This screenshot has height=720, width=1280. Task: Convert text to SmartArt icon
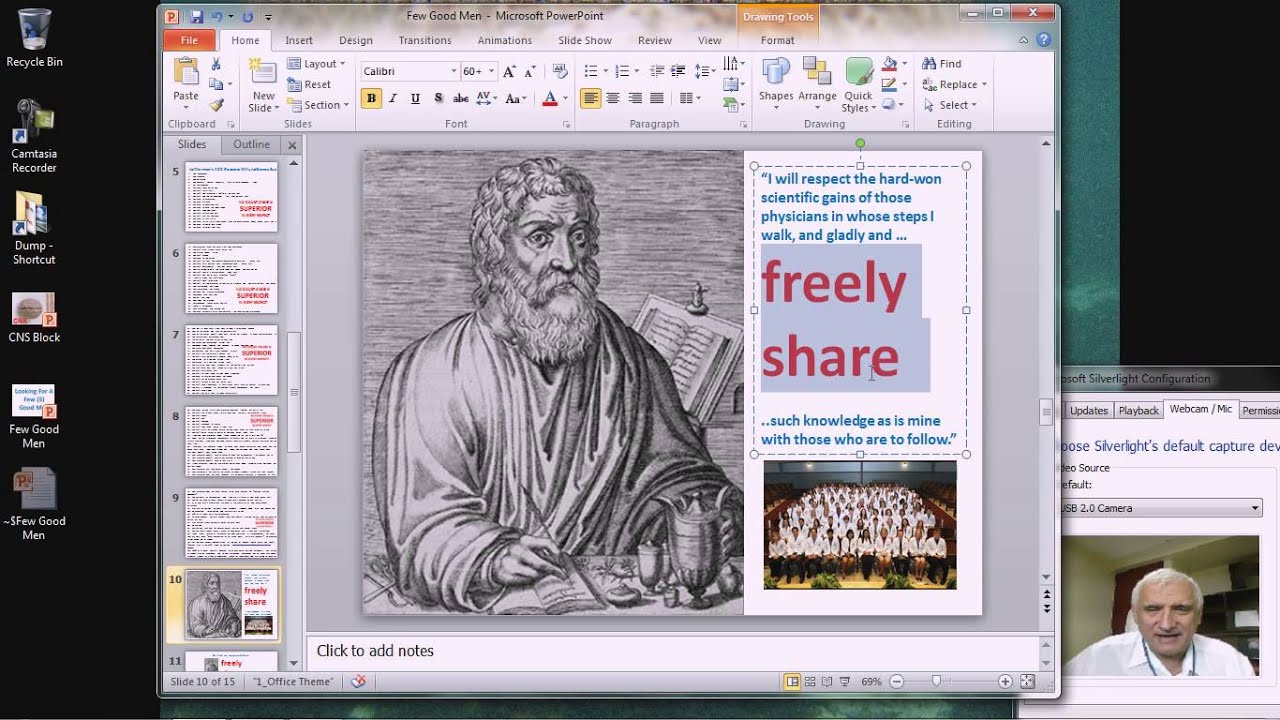pos(733,105)
